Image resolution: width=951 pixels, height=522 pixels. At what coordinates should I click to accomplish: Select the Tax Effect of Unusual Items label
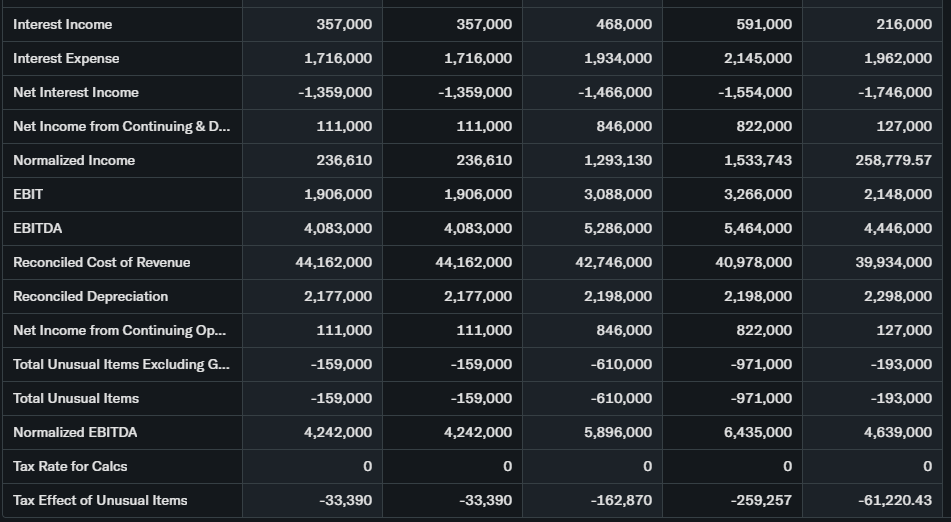100,500
